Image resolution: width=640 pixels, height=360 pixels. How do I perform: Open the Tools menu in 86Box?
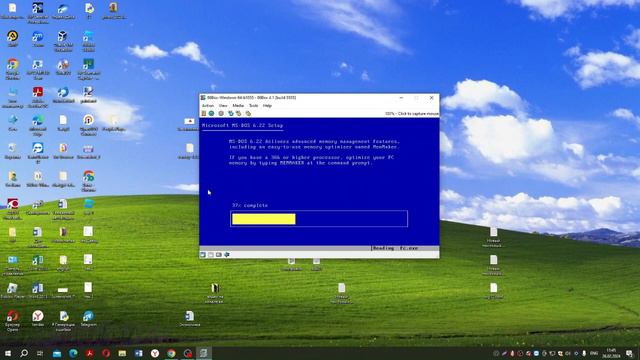pyautogui.click(x=253, y=106)
